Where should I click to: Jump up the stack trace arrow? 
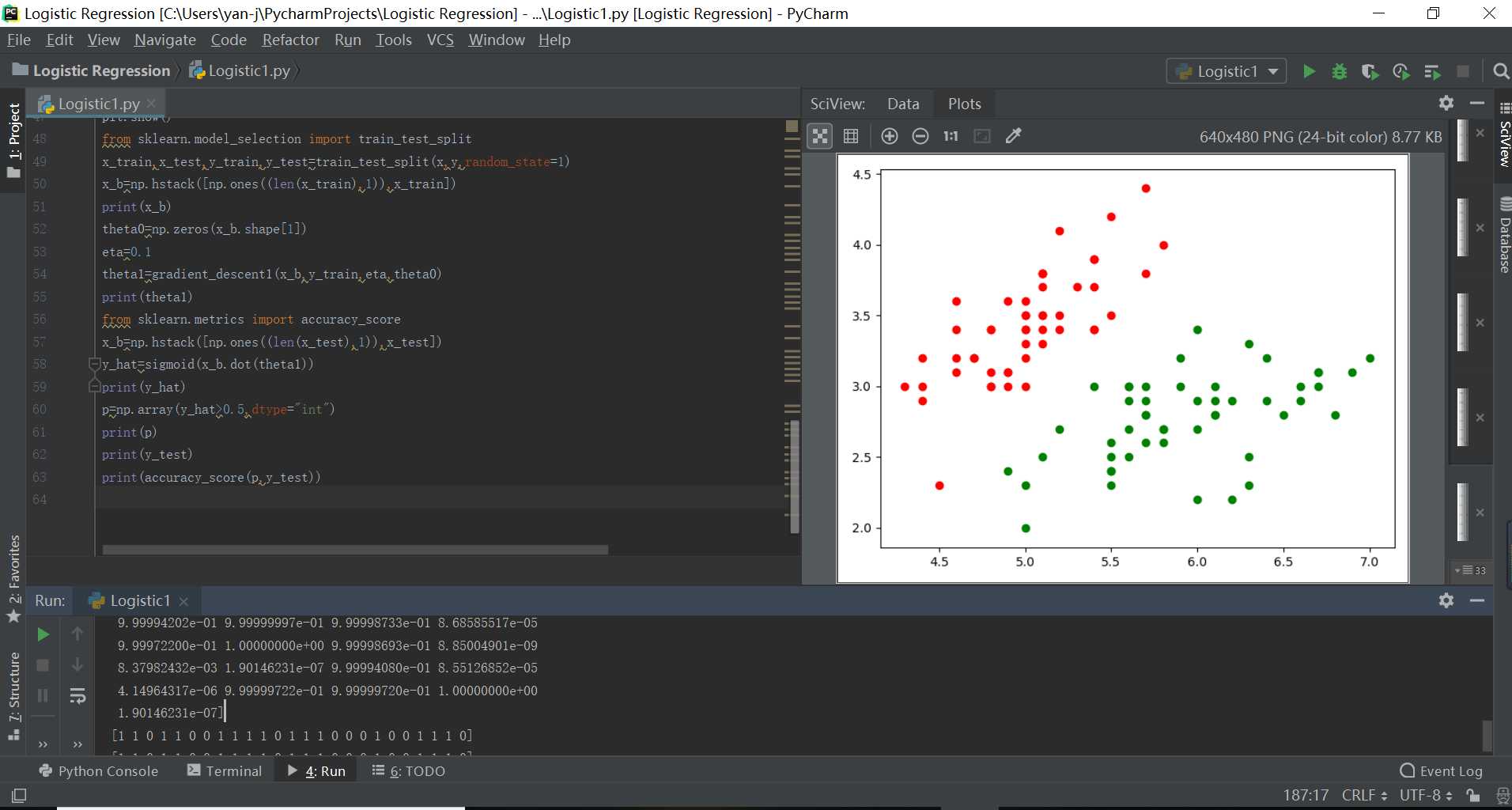click(x=77, y=634)
